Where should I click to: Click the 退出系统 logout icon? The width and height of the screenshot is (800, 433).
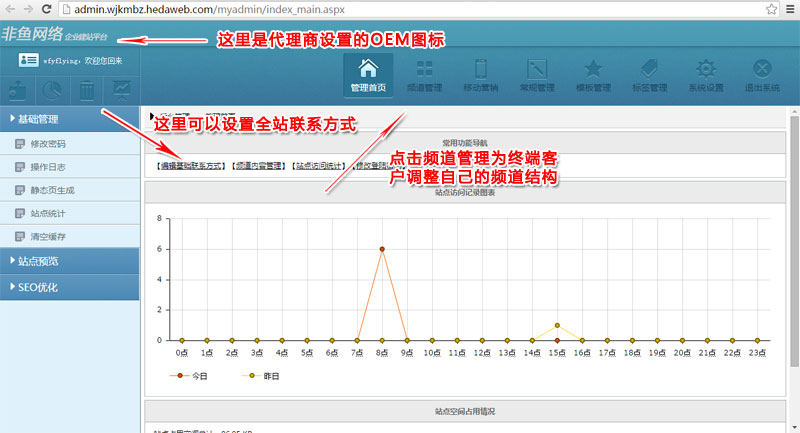pos(762,74)
